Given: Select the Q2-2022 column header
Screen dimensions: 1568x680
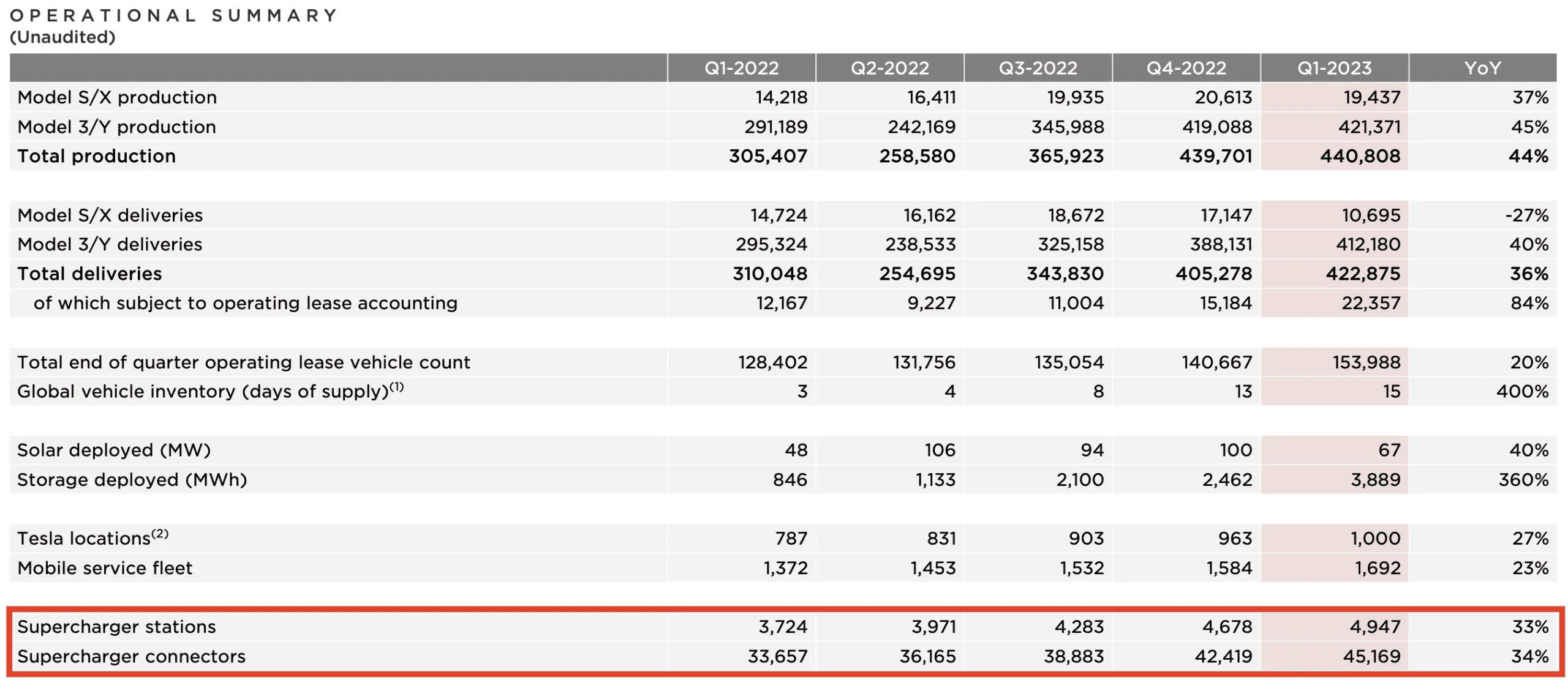Looking at the screenshot, I should coord(889,68).
